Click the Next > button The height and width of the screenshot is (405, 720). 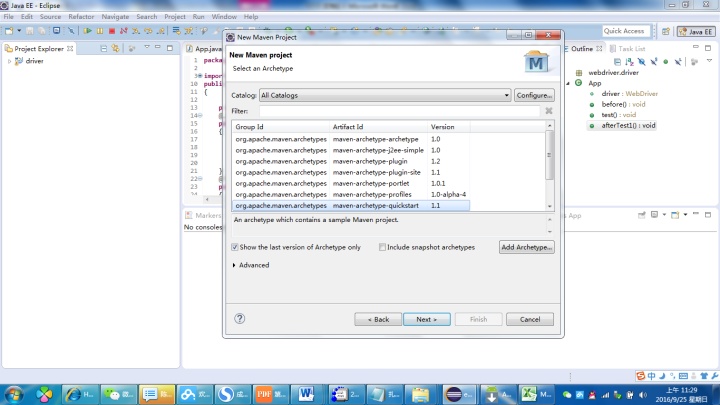(x=427, y=319)
